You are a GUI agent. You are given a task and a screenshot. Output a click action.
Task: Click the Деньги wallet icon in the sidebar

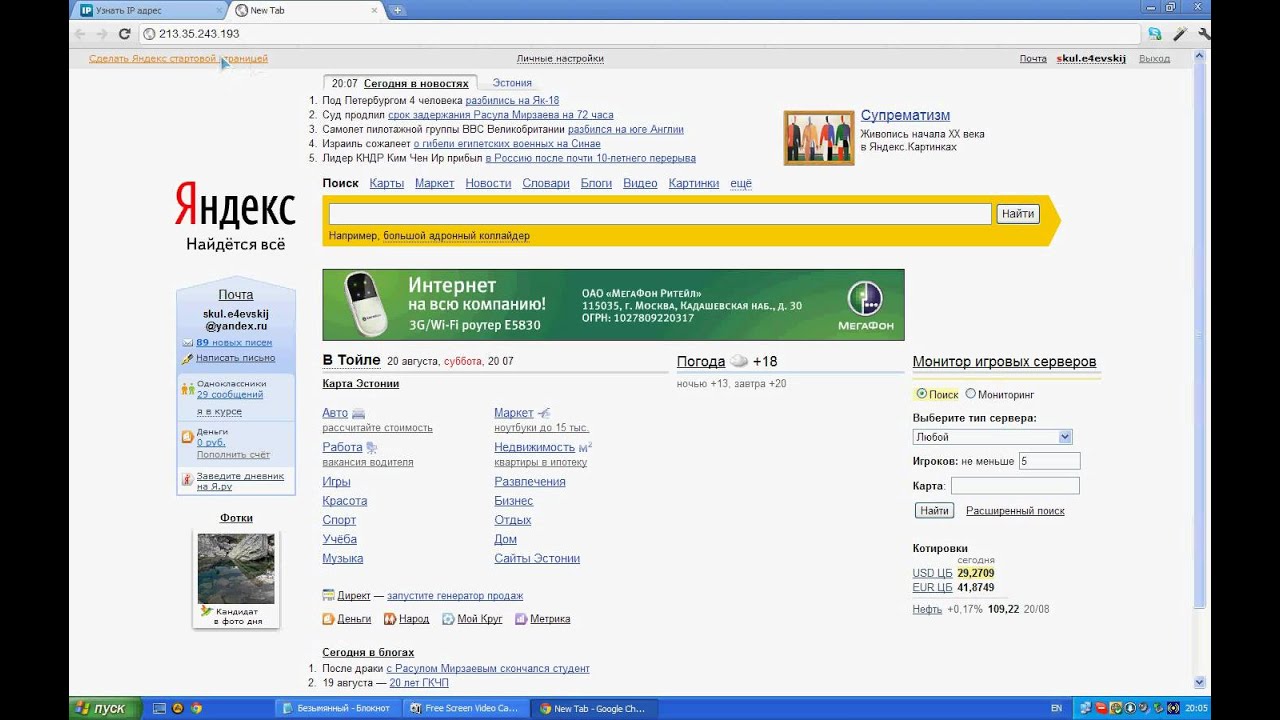188,436
